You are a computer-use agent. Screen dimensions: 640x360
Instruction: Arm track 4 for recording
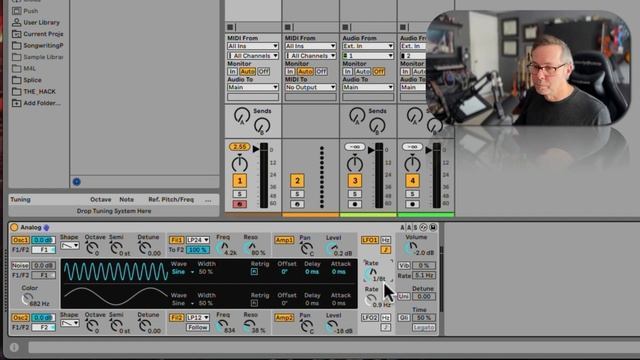[x=412, y=204]
